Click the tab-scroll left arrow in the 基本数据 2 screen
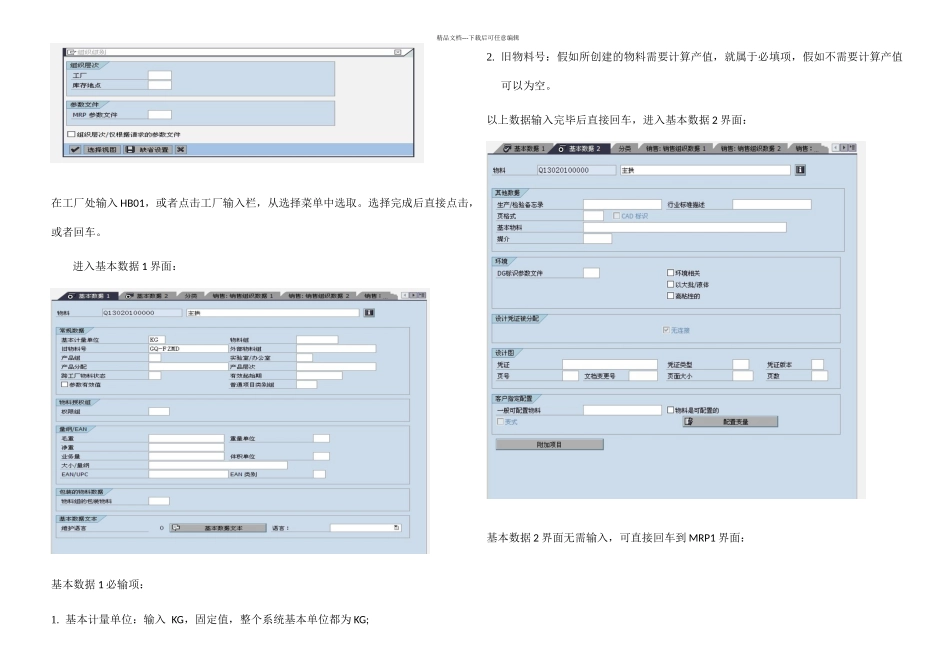The height and width of the screenshot is (672, 950). pos(835,147)
